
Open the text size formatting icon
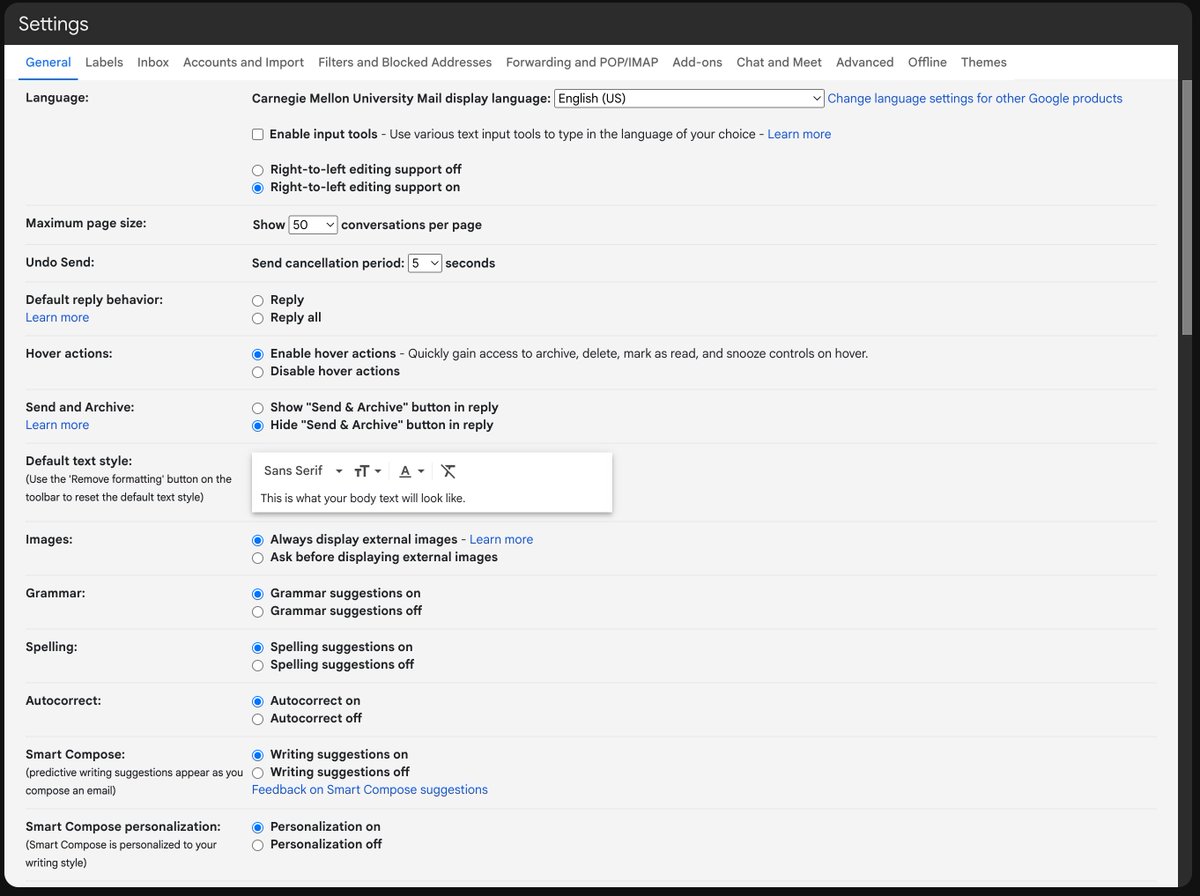[367, 471]
